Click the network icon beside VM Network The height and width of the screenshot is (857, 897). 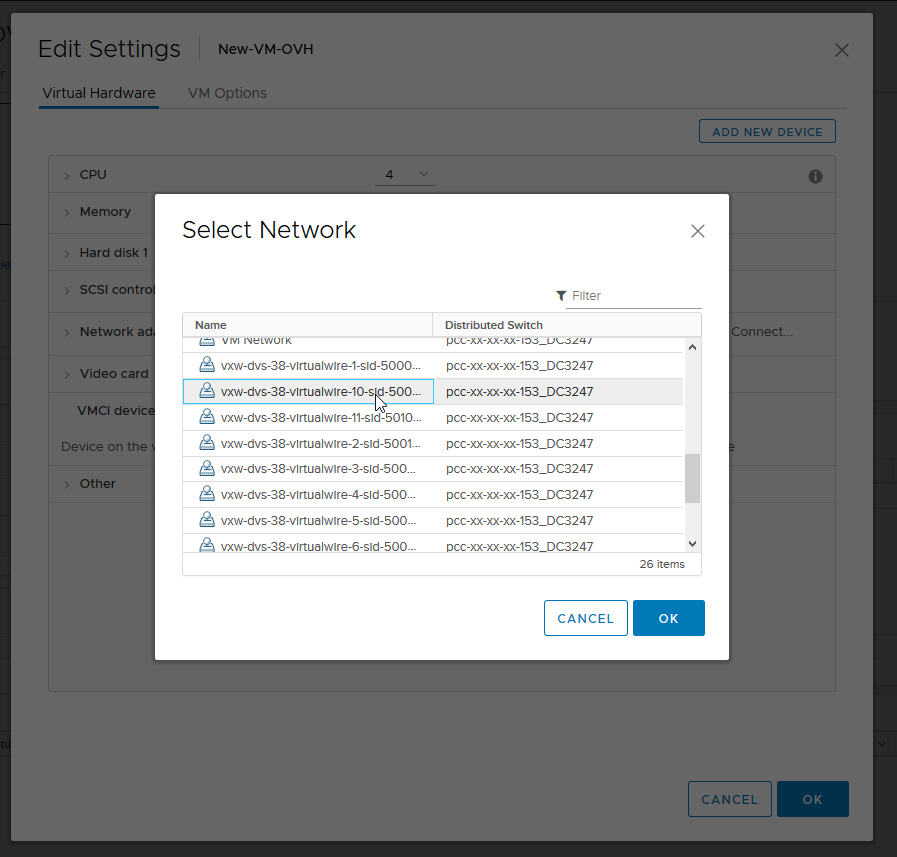(x=207, y=339)
